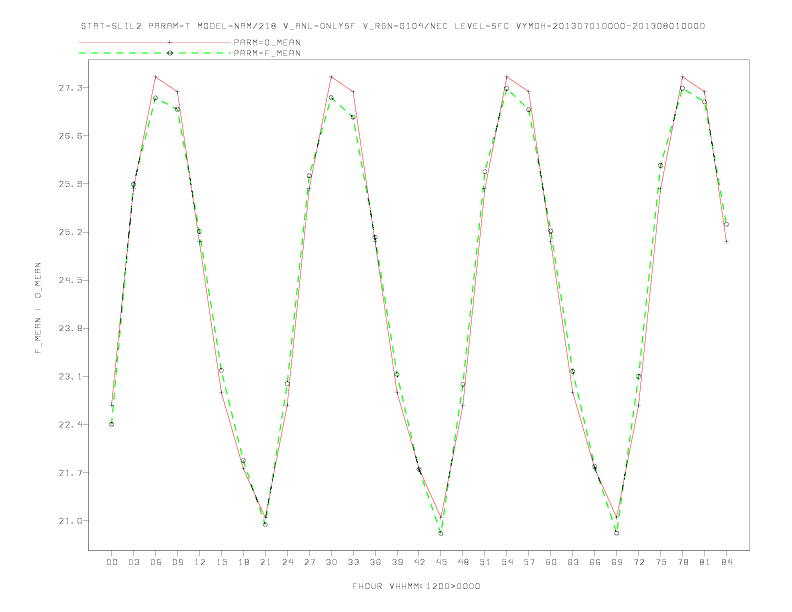The width and height of the screenshot is (792, 612).
Task: Click the 81 forecast hour tick label
Action: pos(705,562)
